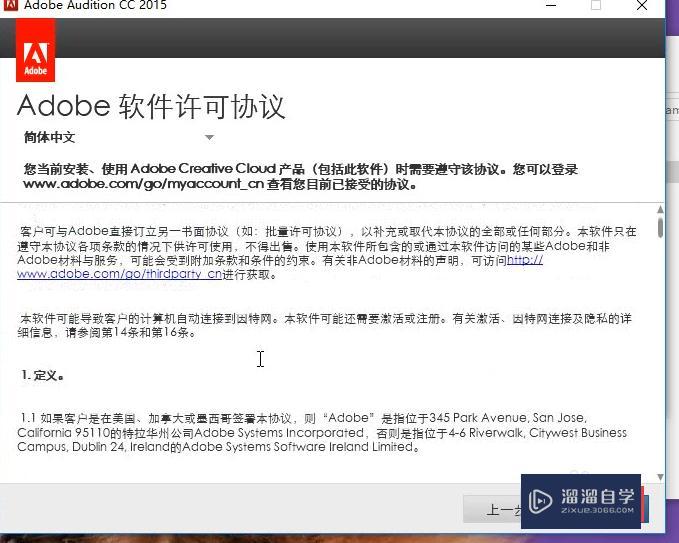Click paragraph 1.1 mentioning 345 Park Avenue
The height and width of the screenshot is (543, 679).
point(322,432)
